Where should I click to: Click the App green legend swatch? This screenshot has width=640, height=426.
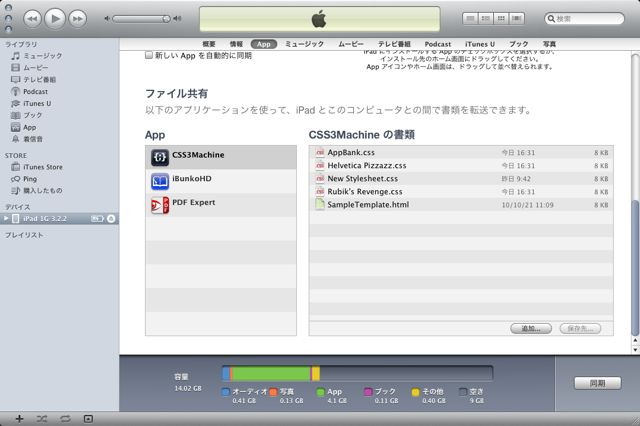[x=321, y=392]
